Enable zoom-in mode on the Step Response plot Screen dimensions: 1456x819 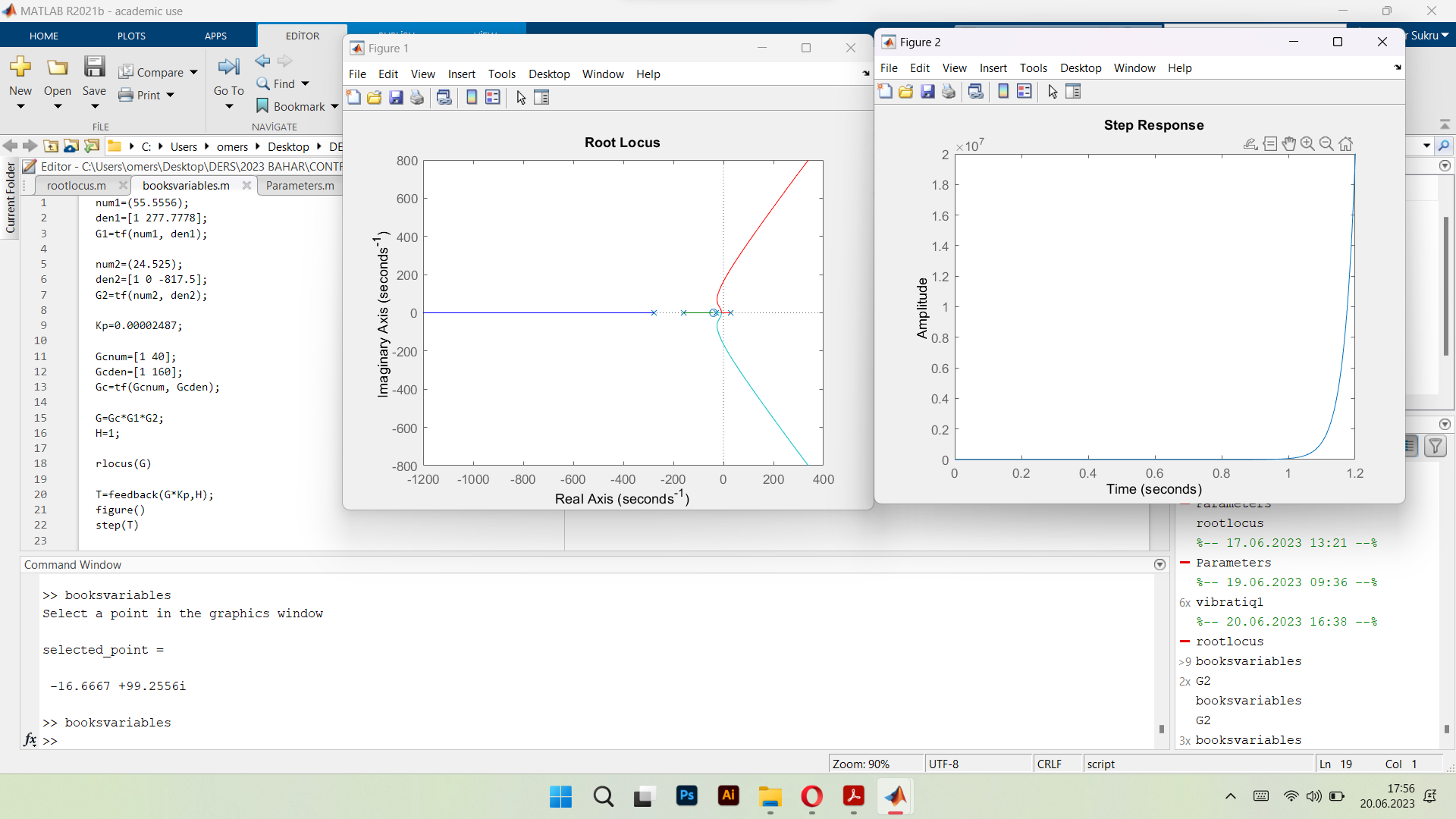click(x=1308, y=143)
